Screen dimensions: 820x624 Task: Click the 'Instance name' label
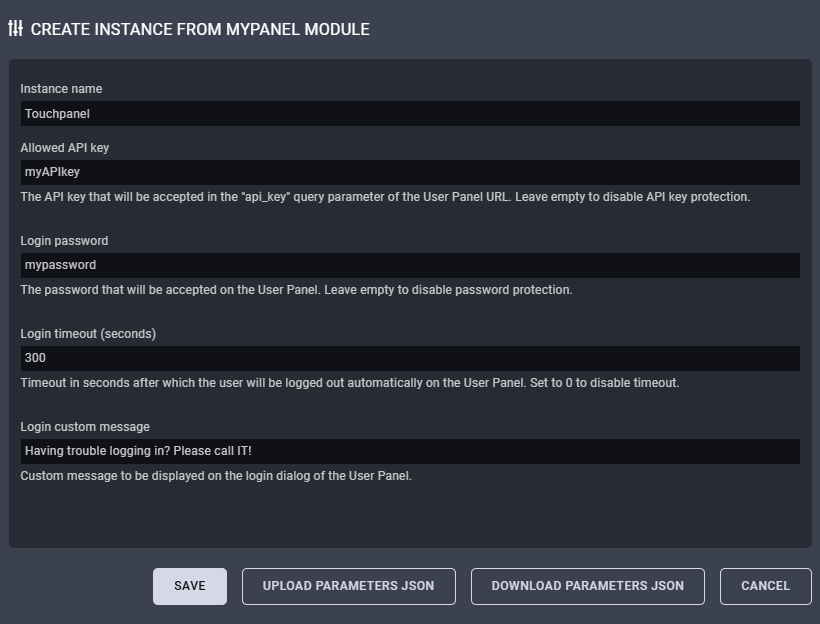pyautogui.click(x=61, y=89)
